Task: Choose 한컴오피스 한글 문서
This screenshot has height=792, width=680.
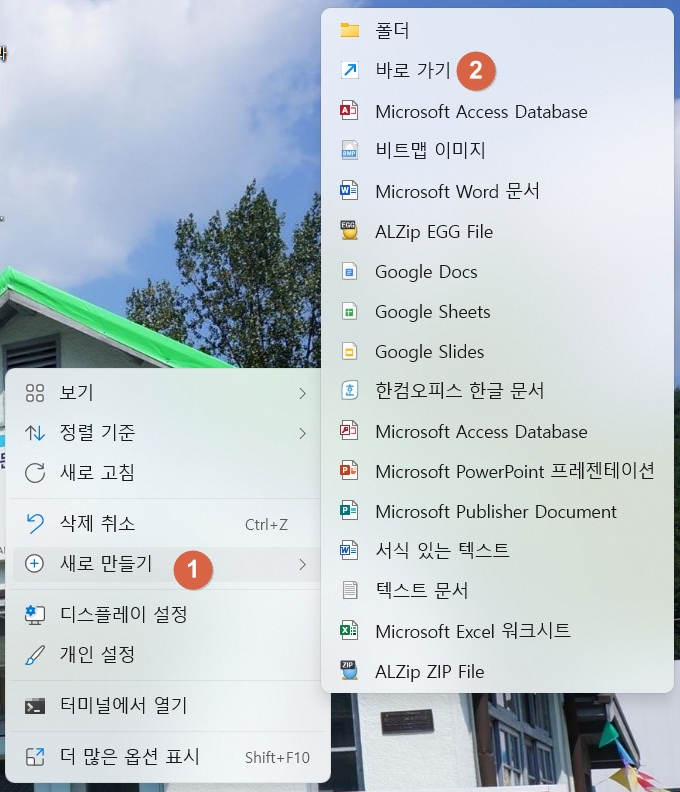Action: click(x=497, y=390)
